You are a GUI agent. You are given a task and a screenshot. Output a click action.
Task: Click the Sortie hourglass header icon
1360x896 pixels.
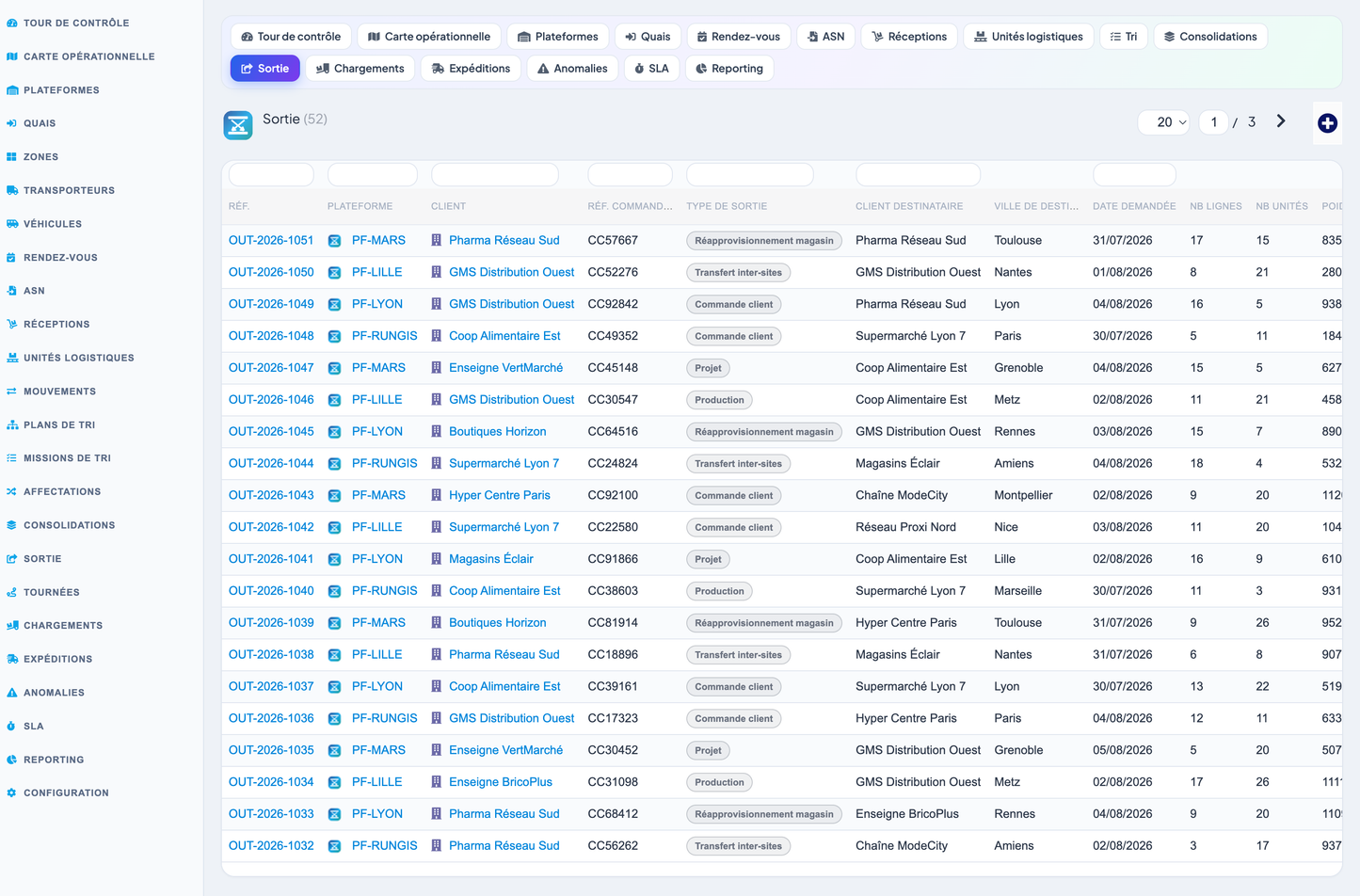click(238, 125)
